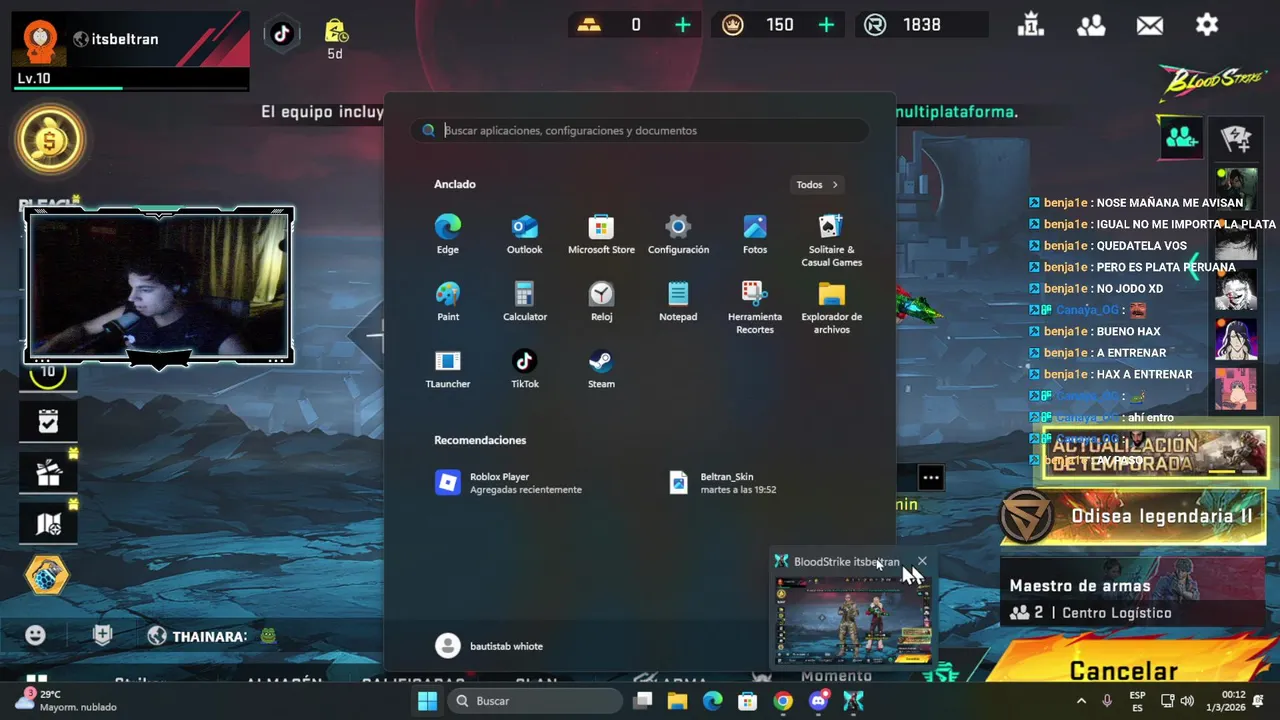Close the BloodStrike taskbar preview
The image size is (1280, 720).
click(922, 562)
